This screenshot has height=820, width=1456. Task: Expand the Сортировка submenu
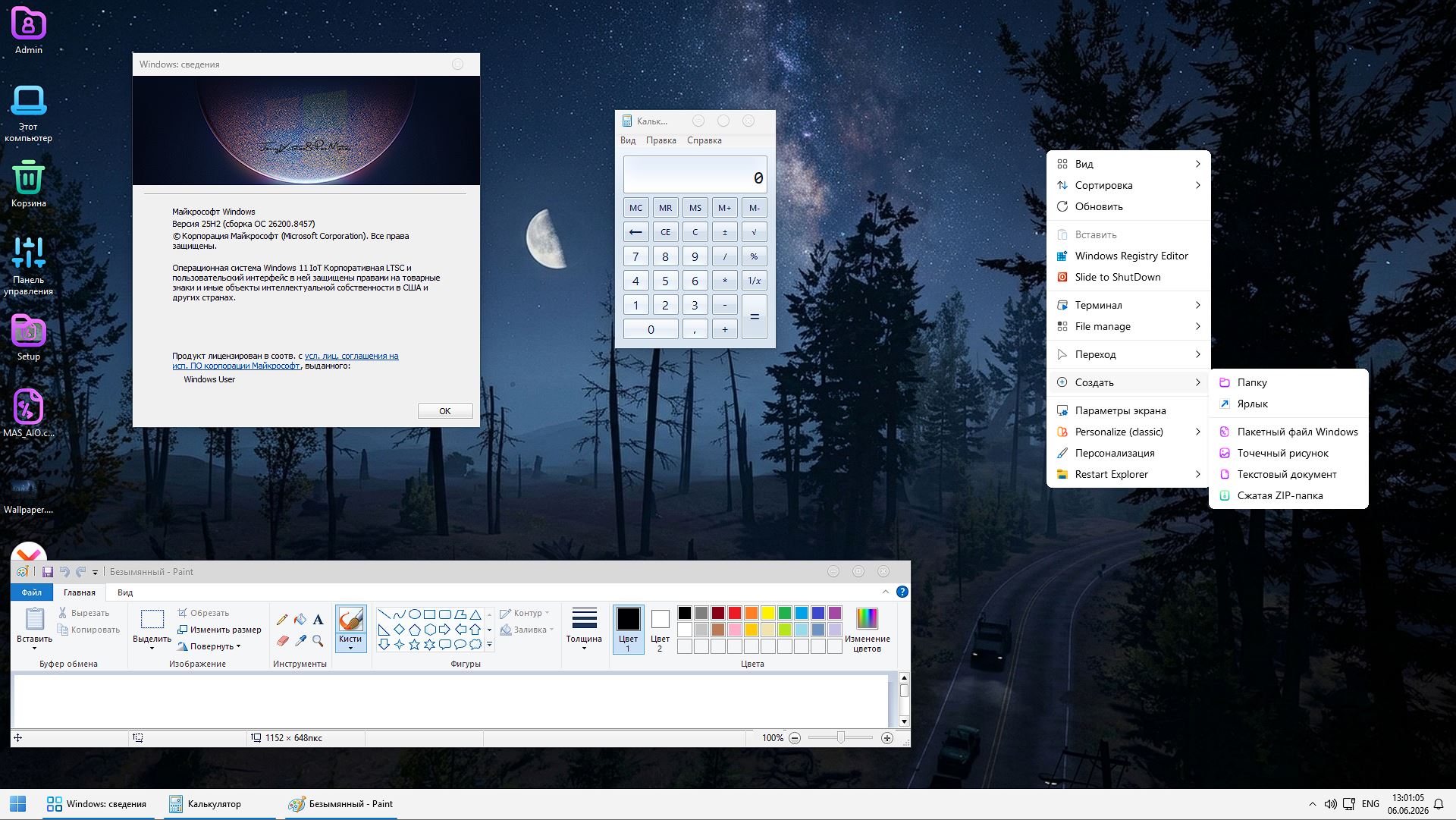click(1128, 185)
